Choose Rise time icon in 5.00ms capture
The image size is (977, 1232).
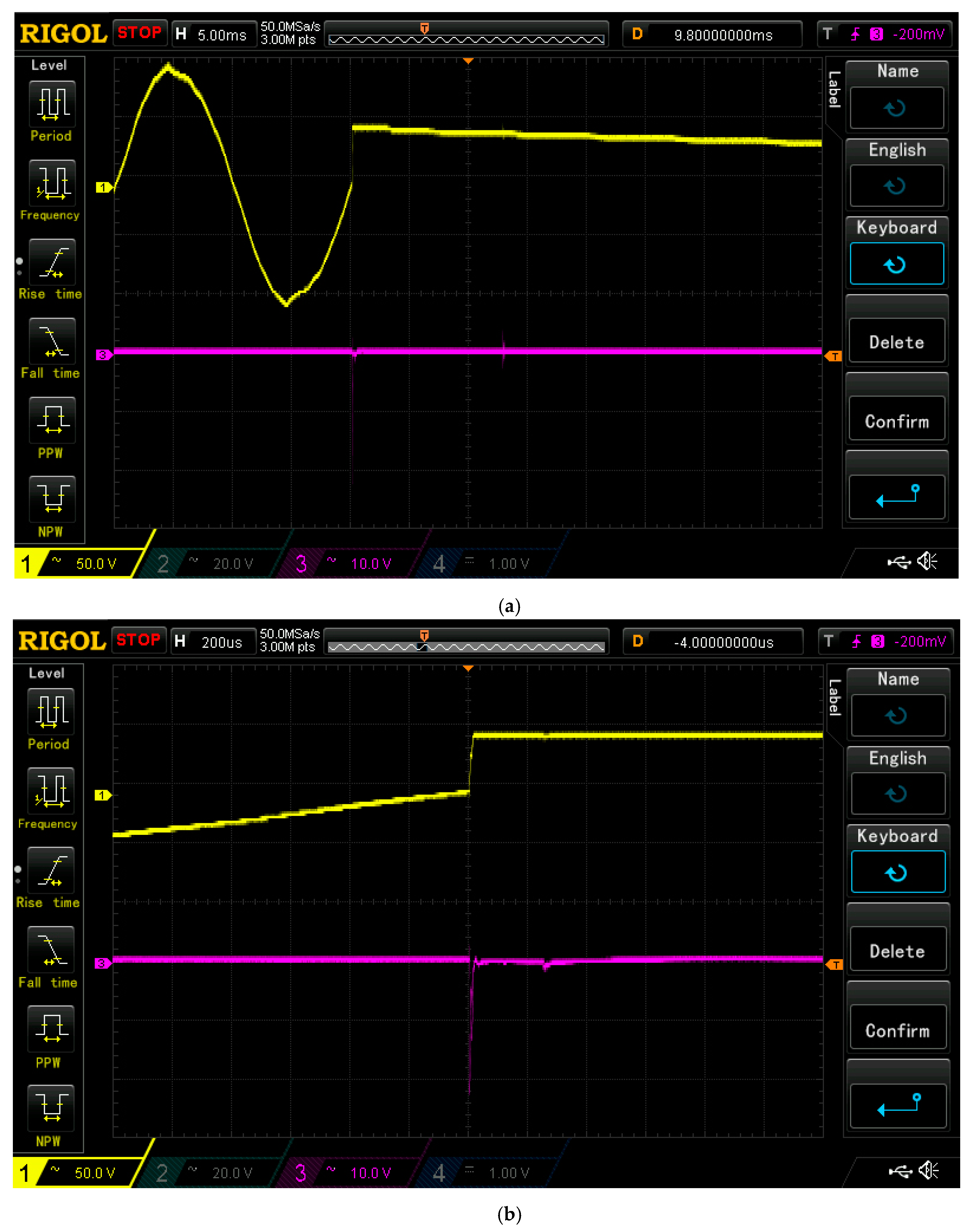click(x=52, y=262)
